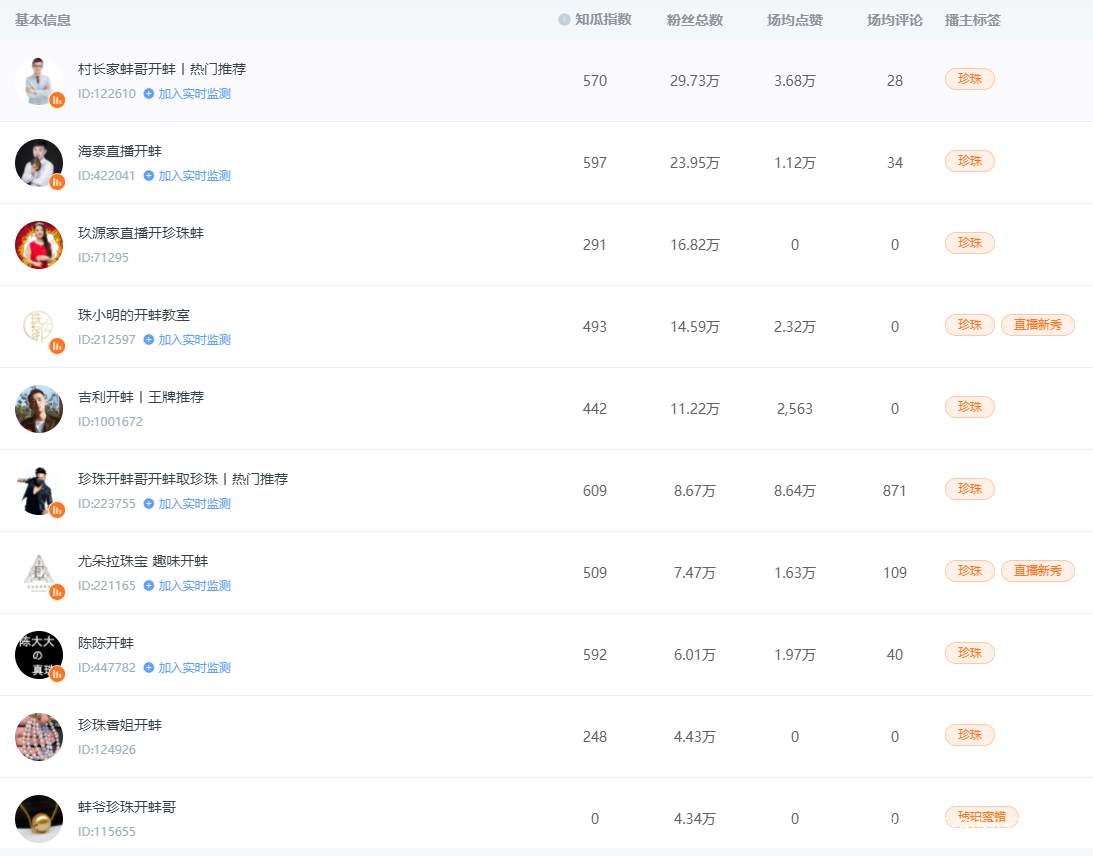Click the 场均点赞 column header

tap(794, 20)
